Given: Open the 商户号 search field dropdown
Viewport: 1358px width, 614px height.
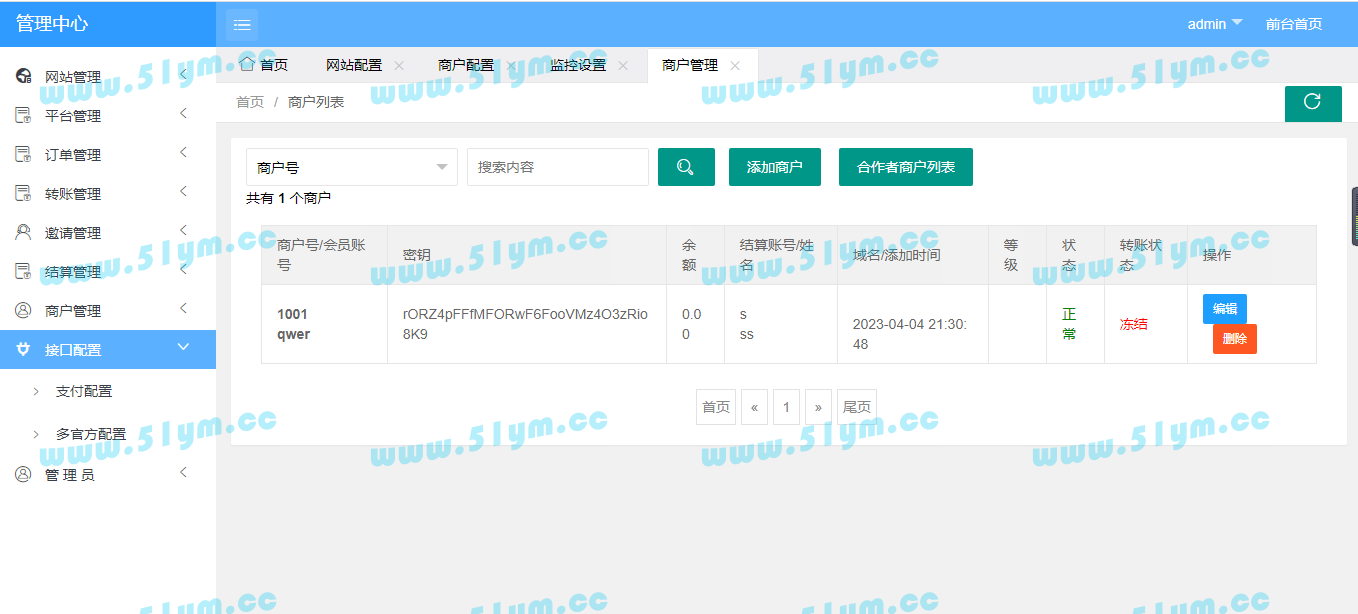Looking at the screenshot, I should coord(352,167).
